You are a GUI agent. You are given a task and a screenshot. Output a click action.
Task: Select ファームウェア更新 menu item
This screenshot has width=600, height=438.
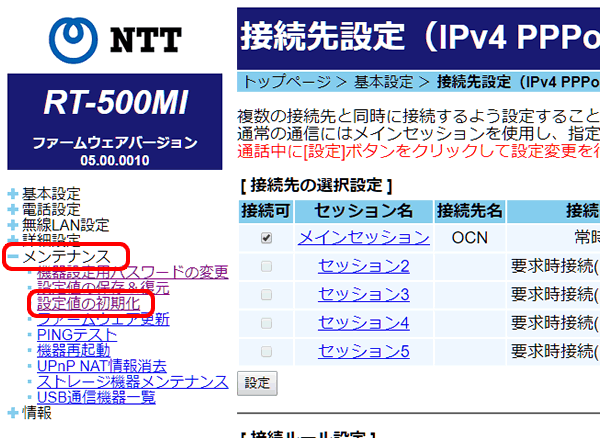click(x=103, y=319)
